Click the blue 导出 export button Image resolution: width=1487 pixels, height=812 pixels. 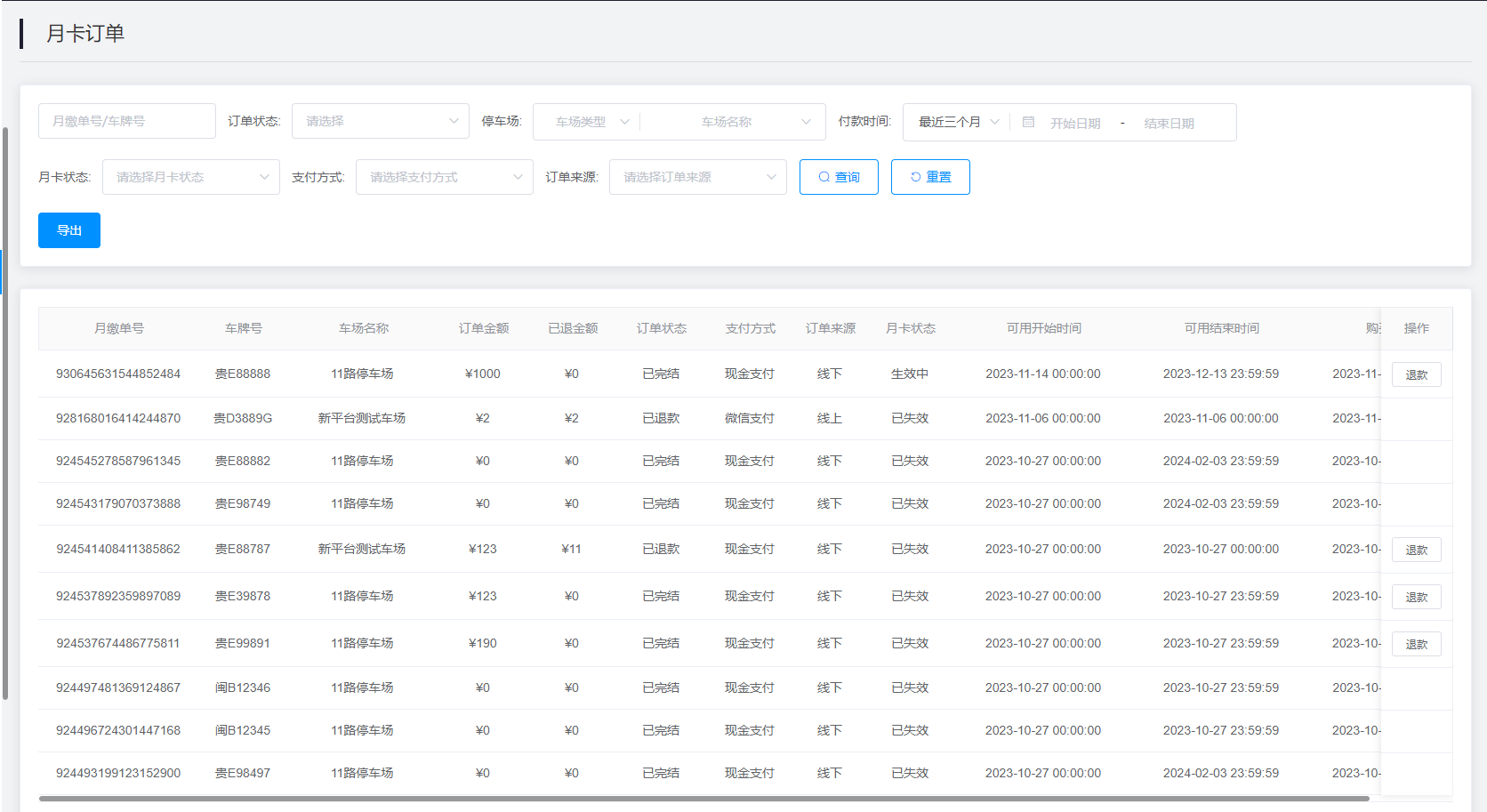point(69,230)
